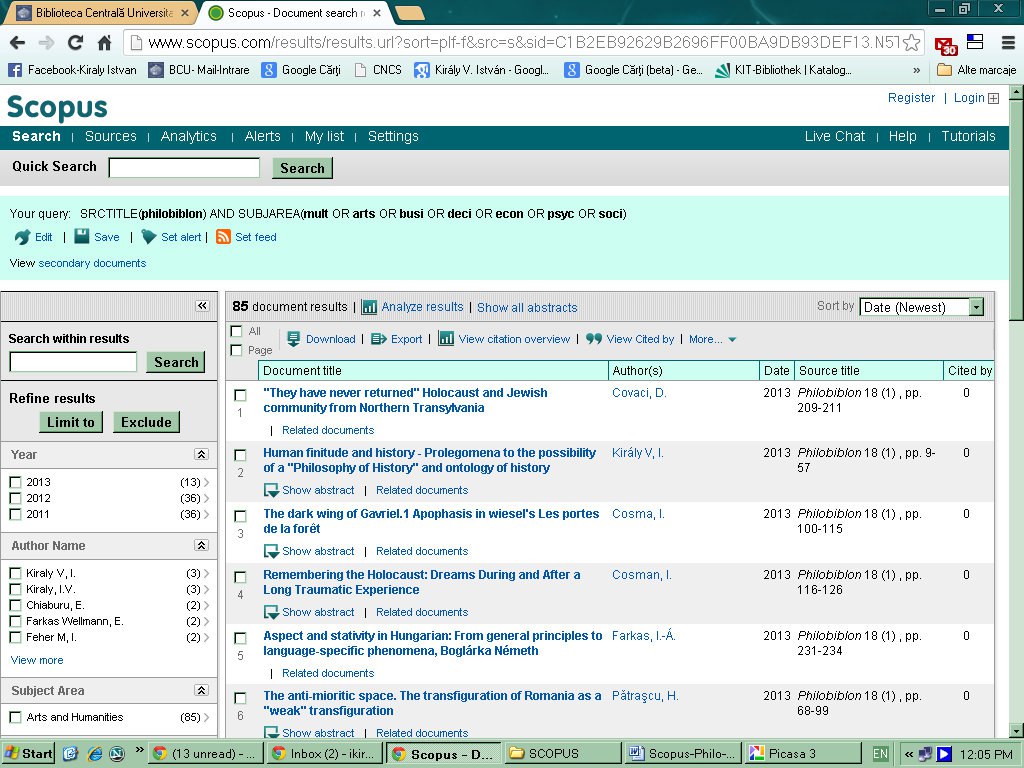Viewport: 1024px width, 768px height.
Task: Tick the Arts and Humanities subject checkbox
Action: [x=16, y=717]
